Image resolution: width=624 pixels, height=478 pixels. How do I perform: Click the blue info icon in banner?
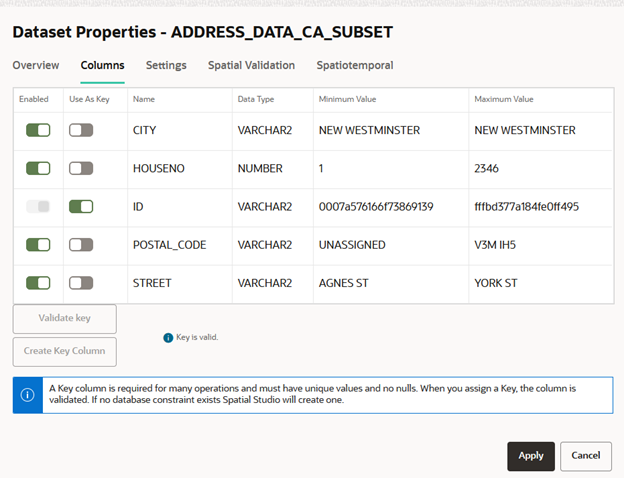coord(27,395)
